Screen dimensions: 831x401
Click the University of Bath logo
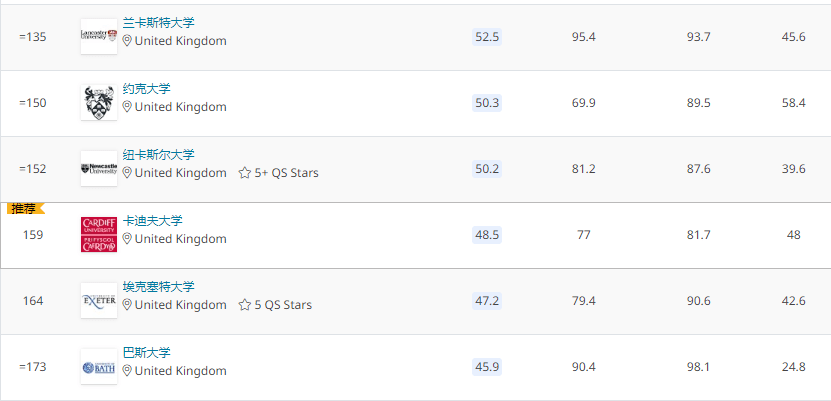(x=98, y=366)
